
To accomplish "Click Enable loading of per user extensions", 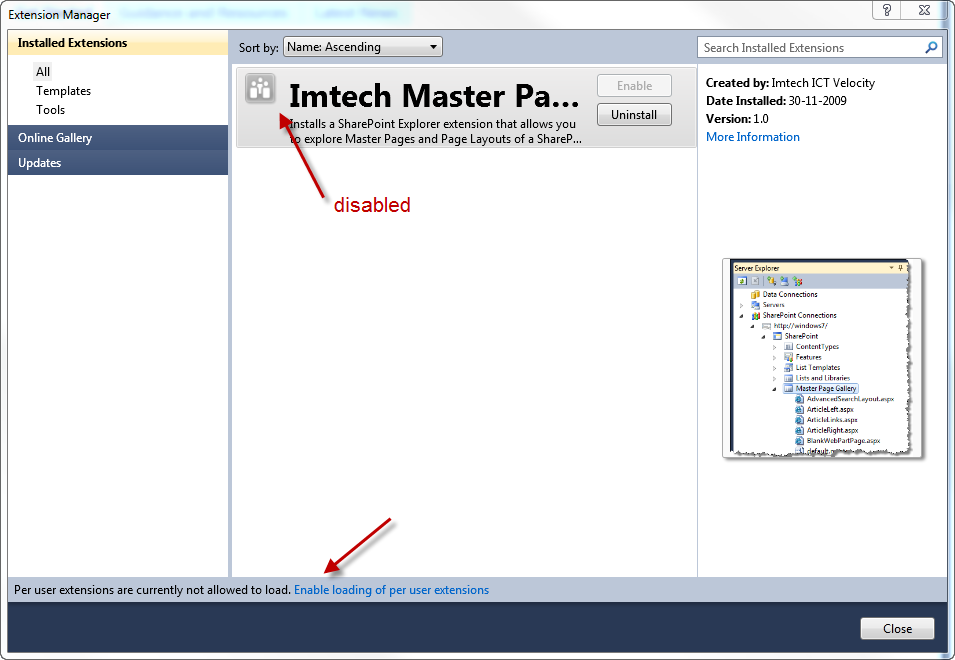I will coord(392,590).
